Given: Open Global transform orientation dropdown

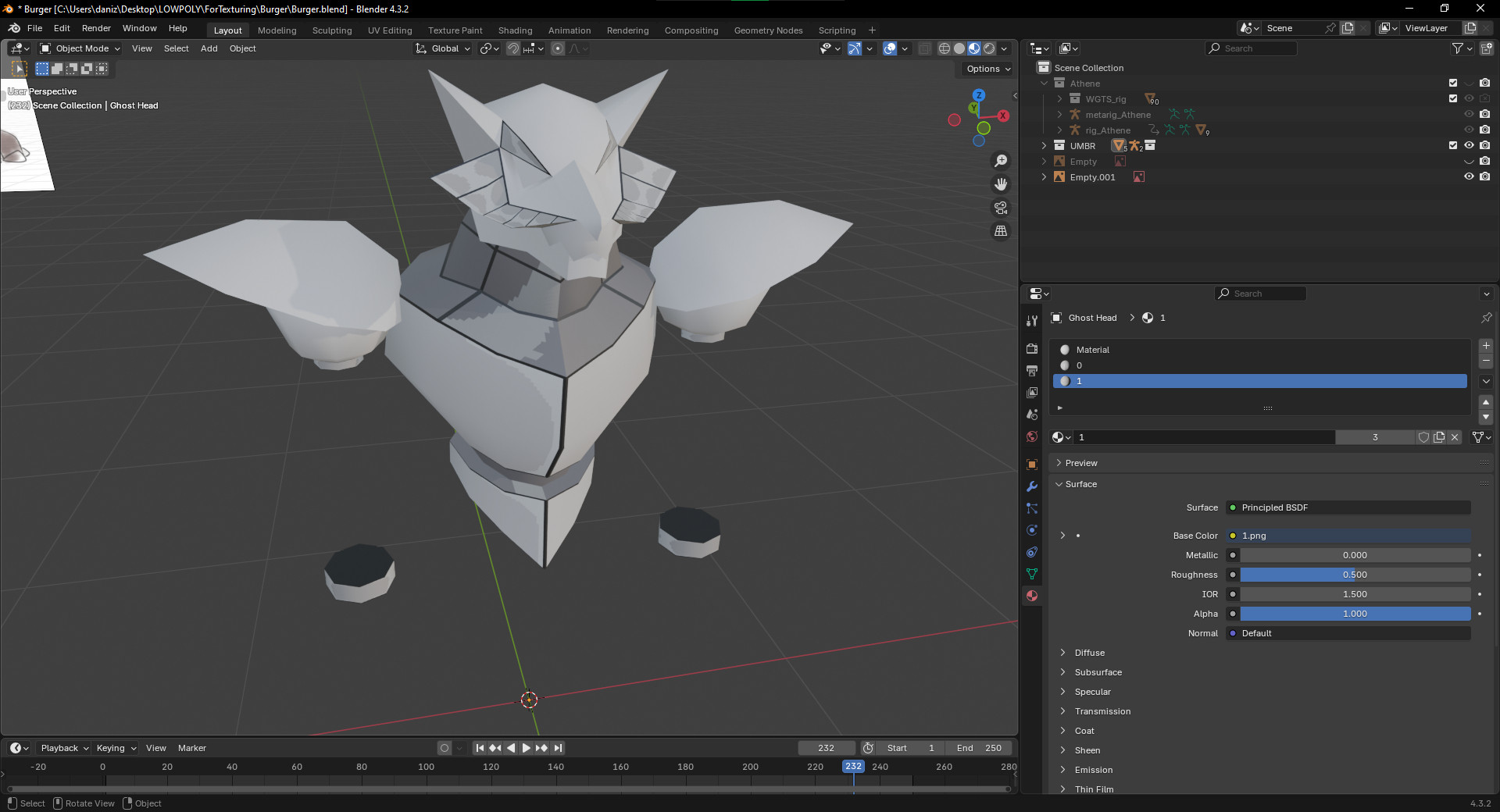Looking at the screenshot, I should (443, 48).
